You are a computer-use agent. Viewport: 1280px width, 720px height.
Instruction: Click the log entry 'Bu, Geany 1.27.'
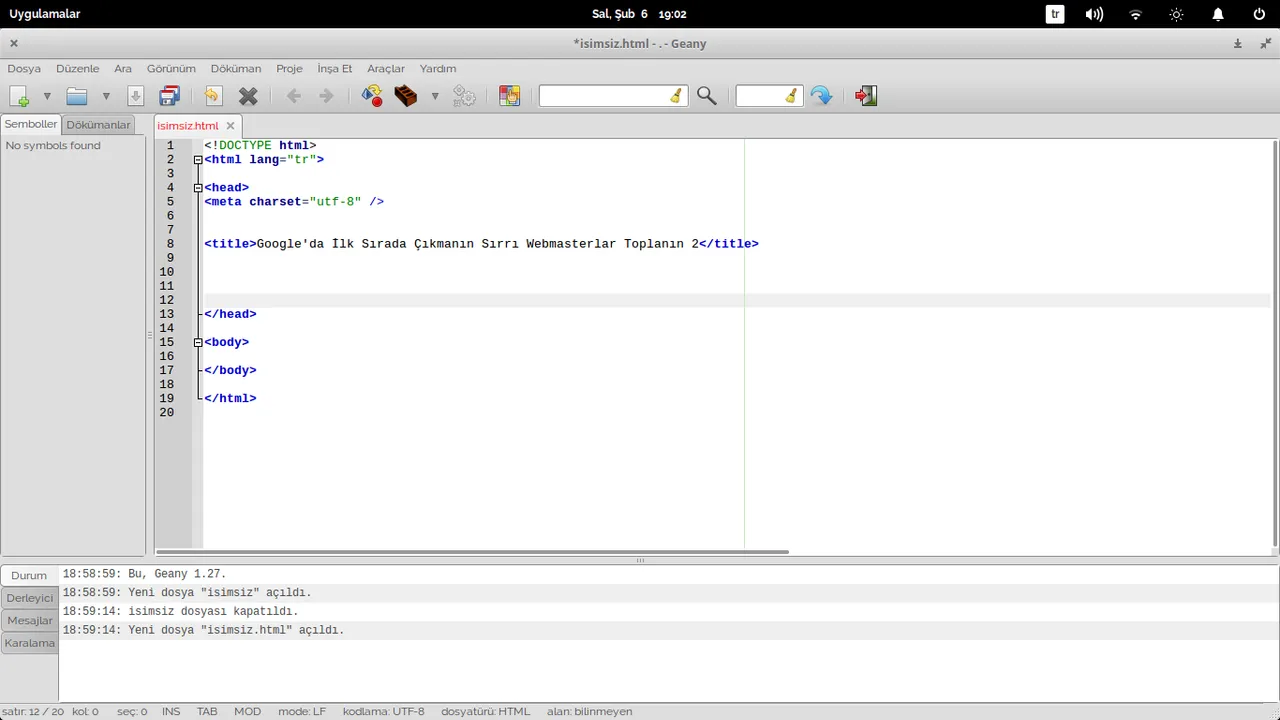pos(144,574)
